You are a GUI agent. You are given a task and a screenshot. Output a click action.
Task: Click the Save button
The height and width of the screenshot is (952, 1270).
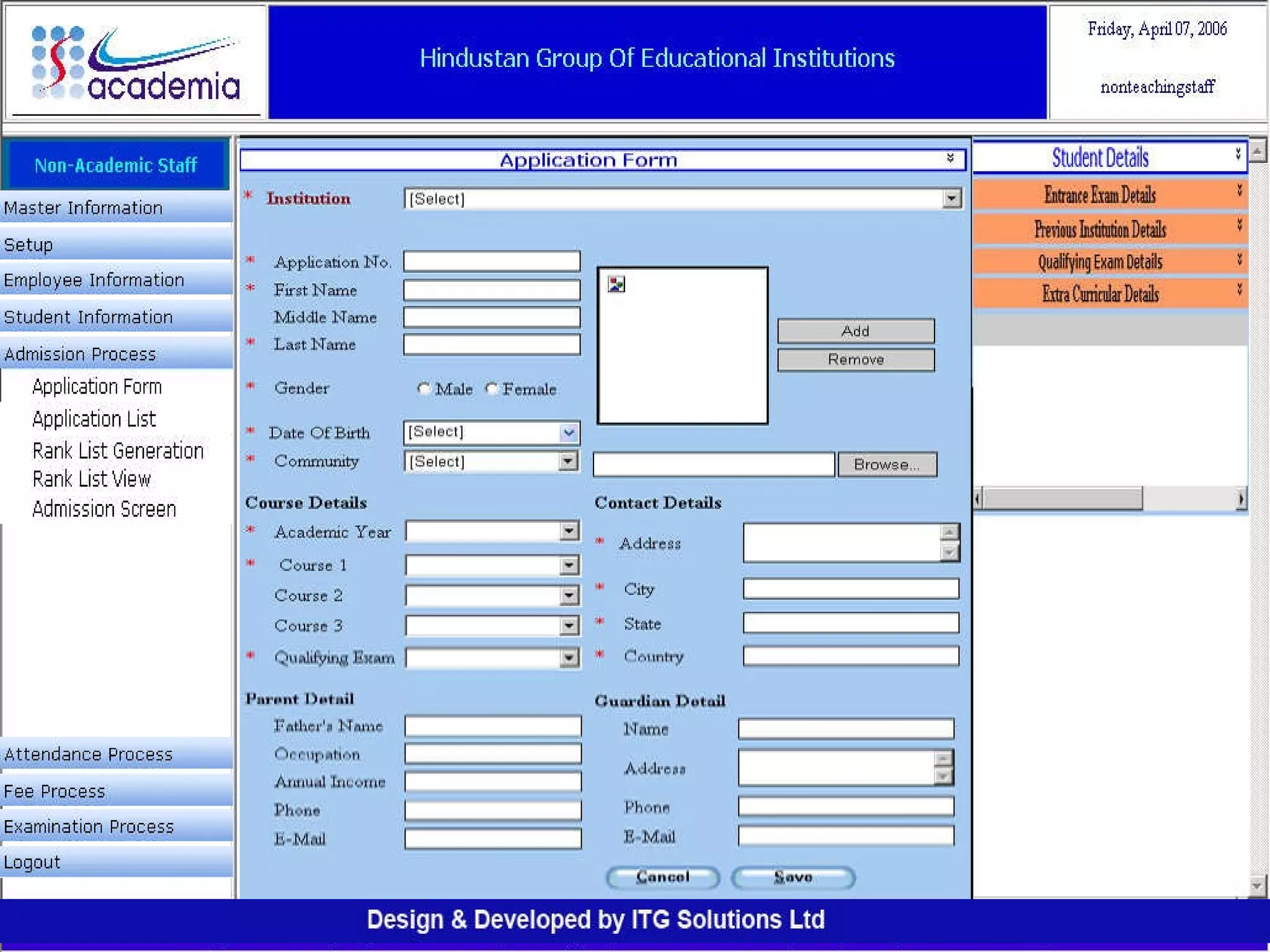click(793, 877)
